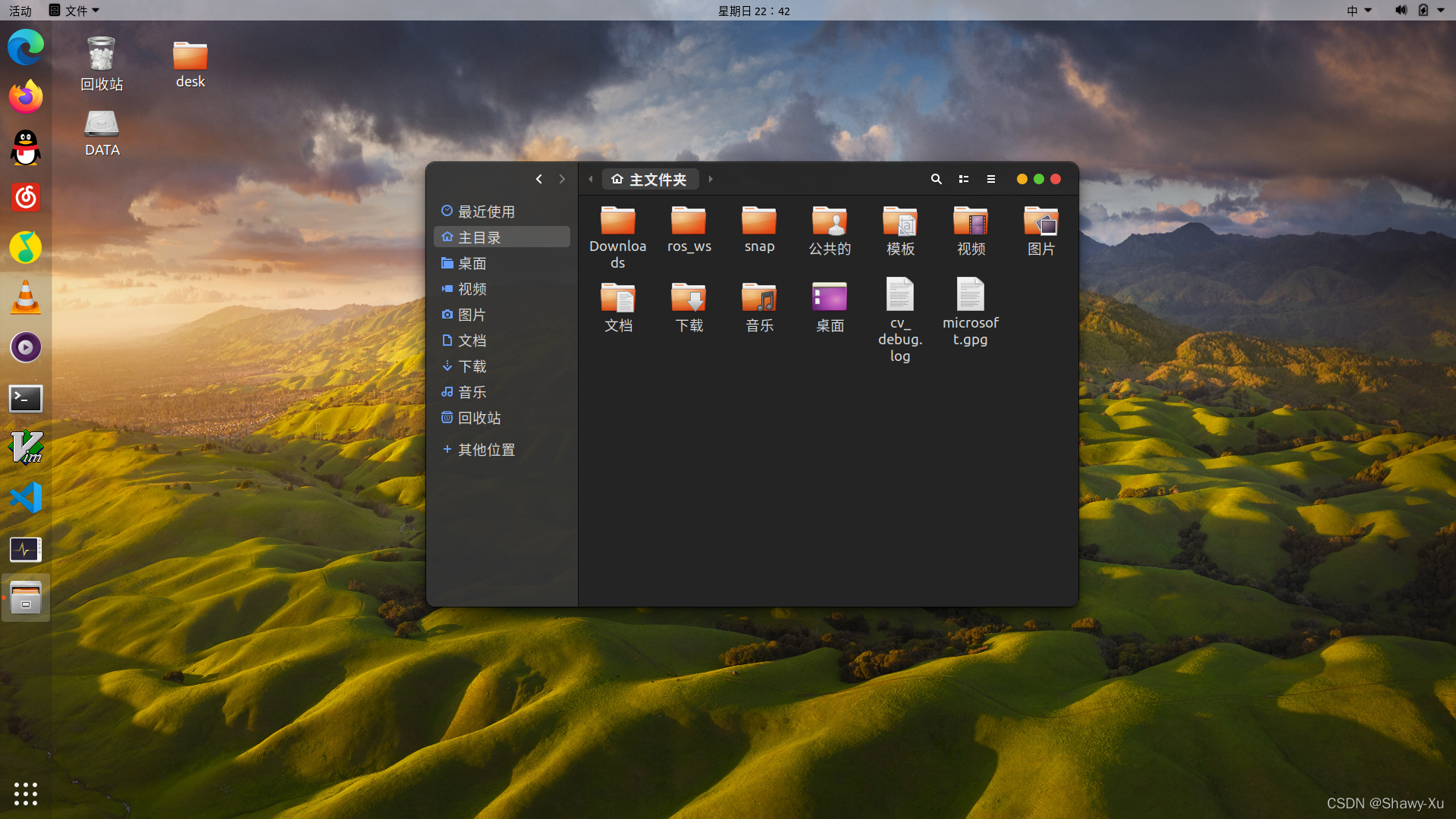The image size is (1456, 819).
Task: Show all applications grid button
Action: [26, 793]
